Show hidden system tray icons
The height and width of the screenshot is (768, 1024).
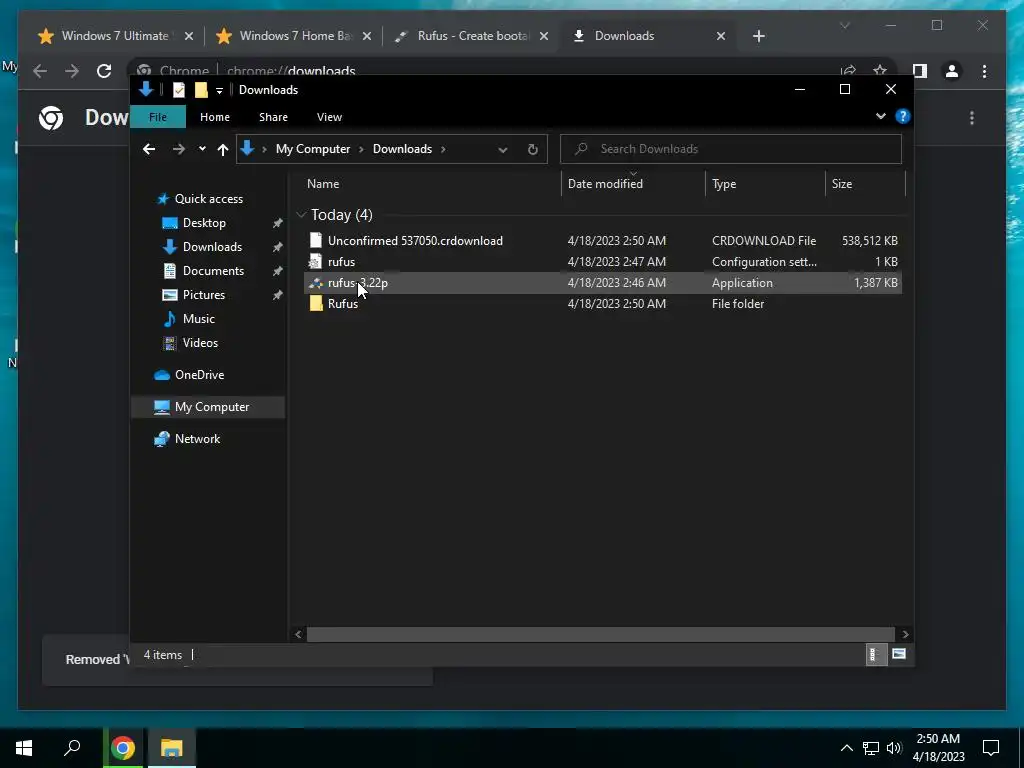pyautogui.click(x=846, y=748)
